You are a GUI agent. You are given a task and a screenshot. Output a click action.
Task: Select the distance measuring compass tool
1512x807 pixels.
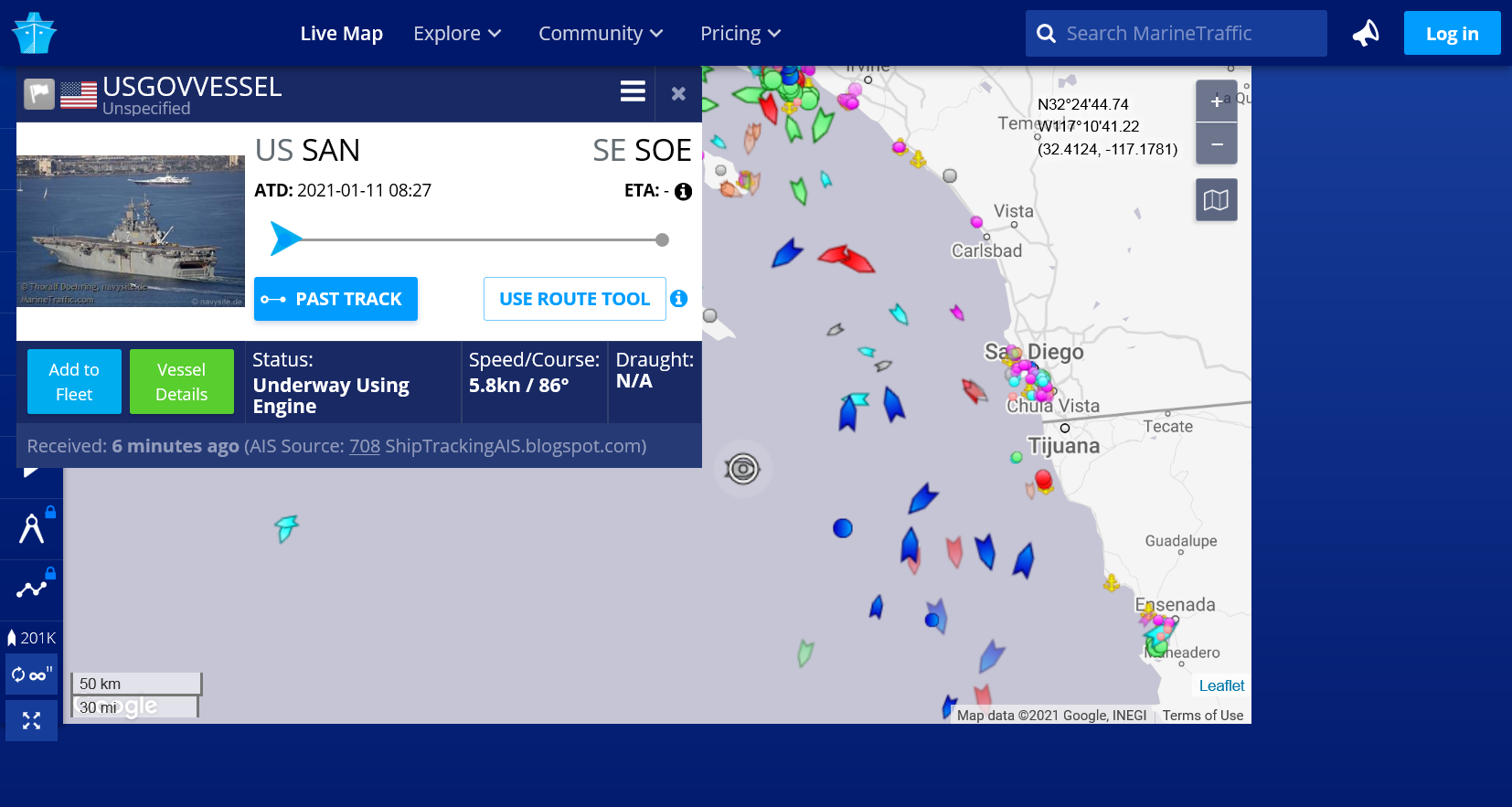pos(32,528)
